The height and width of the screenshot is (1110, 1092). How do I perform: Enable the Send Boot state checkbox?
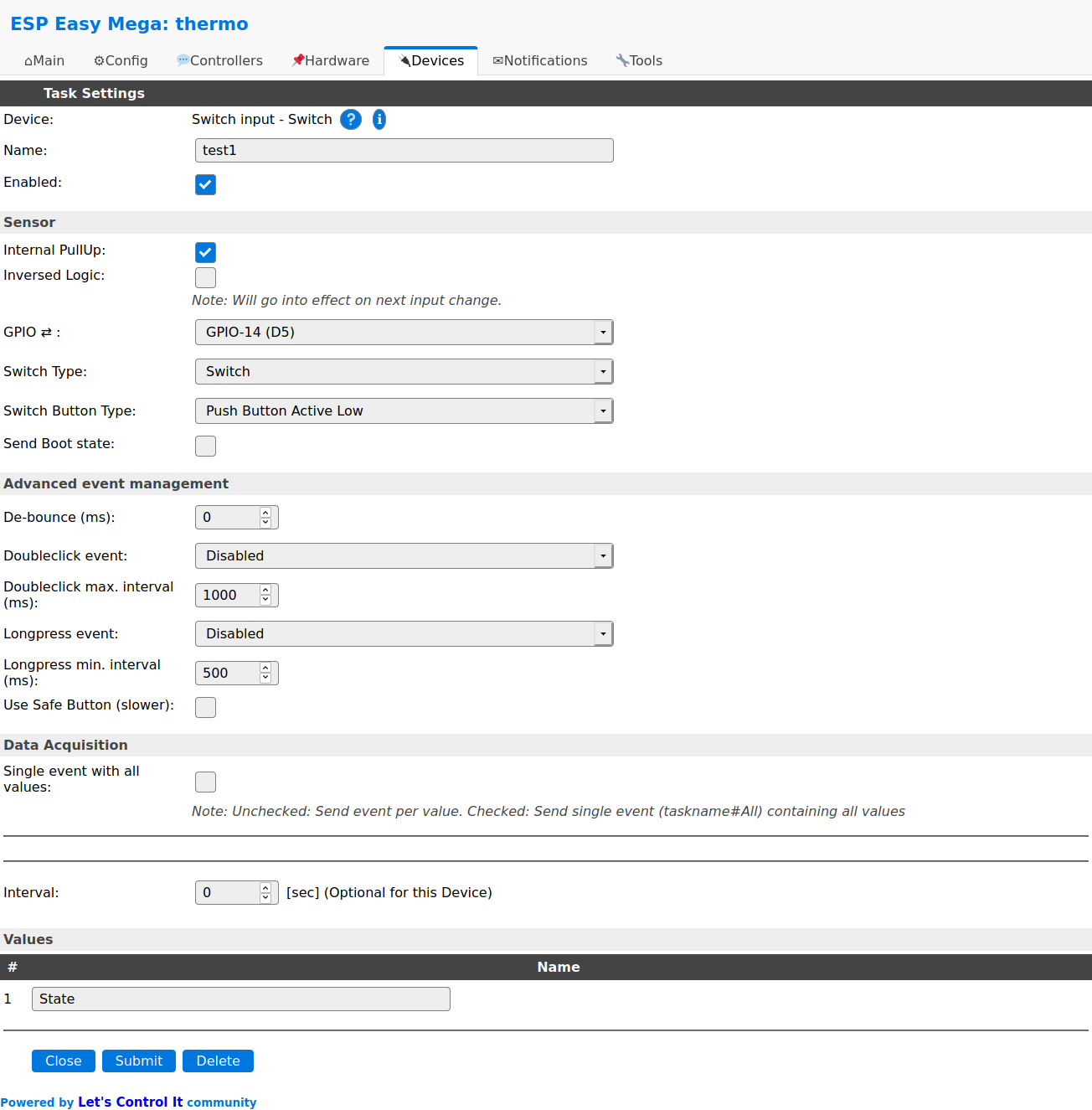pyautogui.click(x=205, y=446)
